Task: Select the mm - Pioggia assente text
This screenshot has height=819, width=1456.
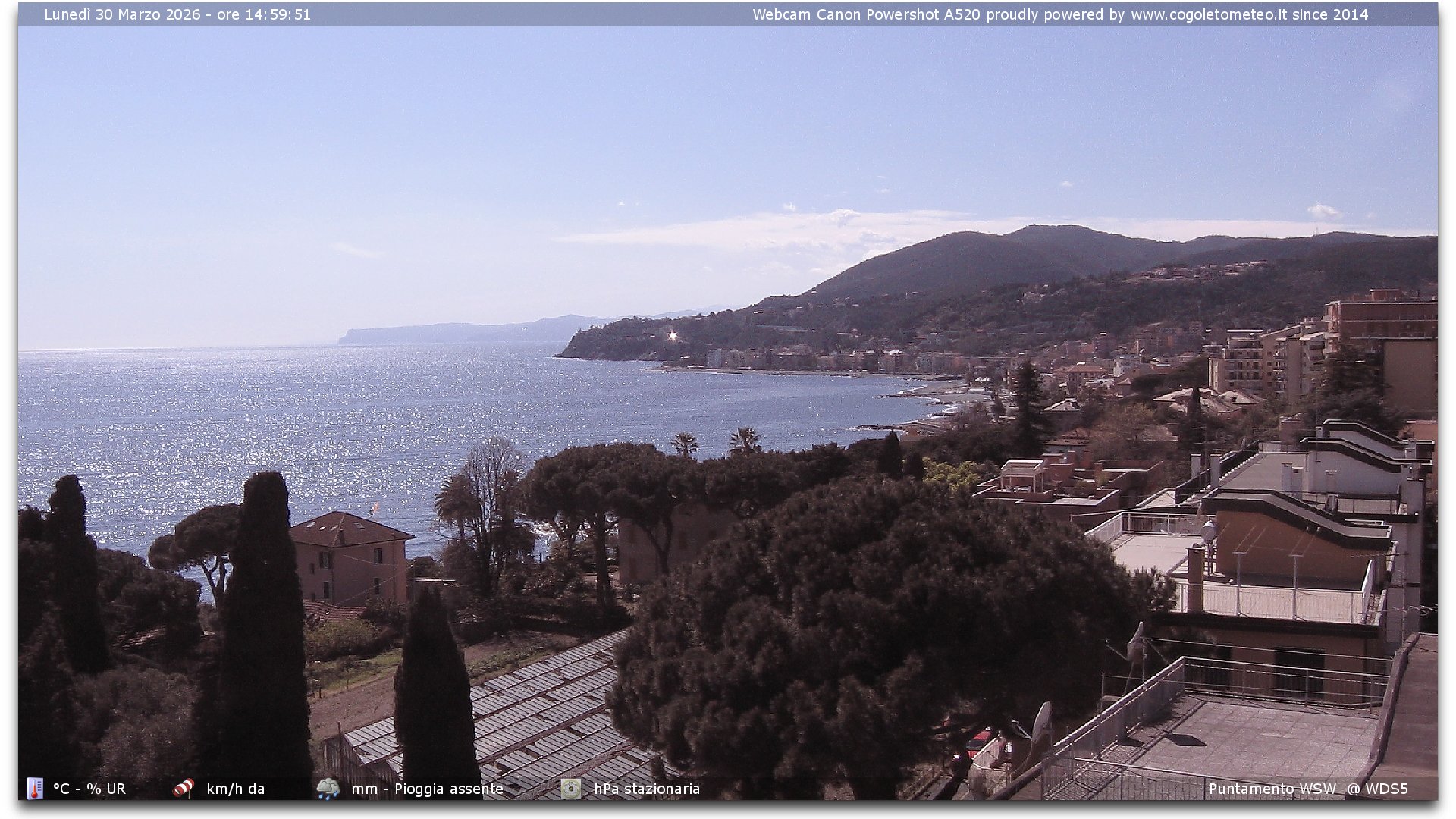Action: coord(427,789)
